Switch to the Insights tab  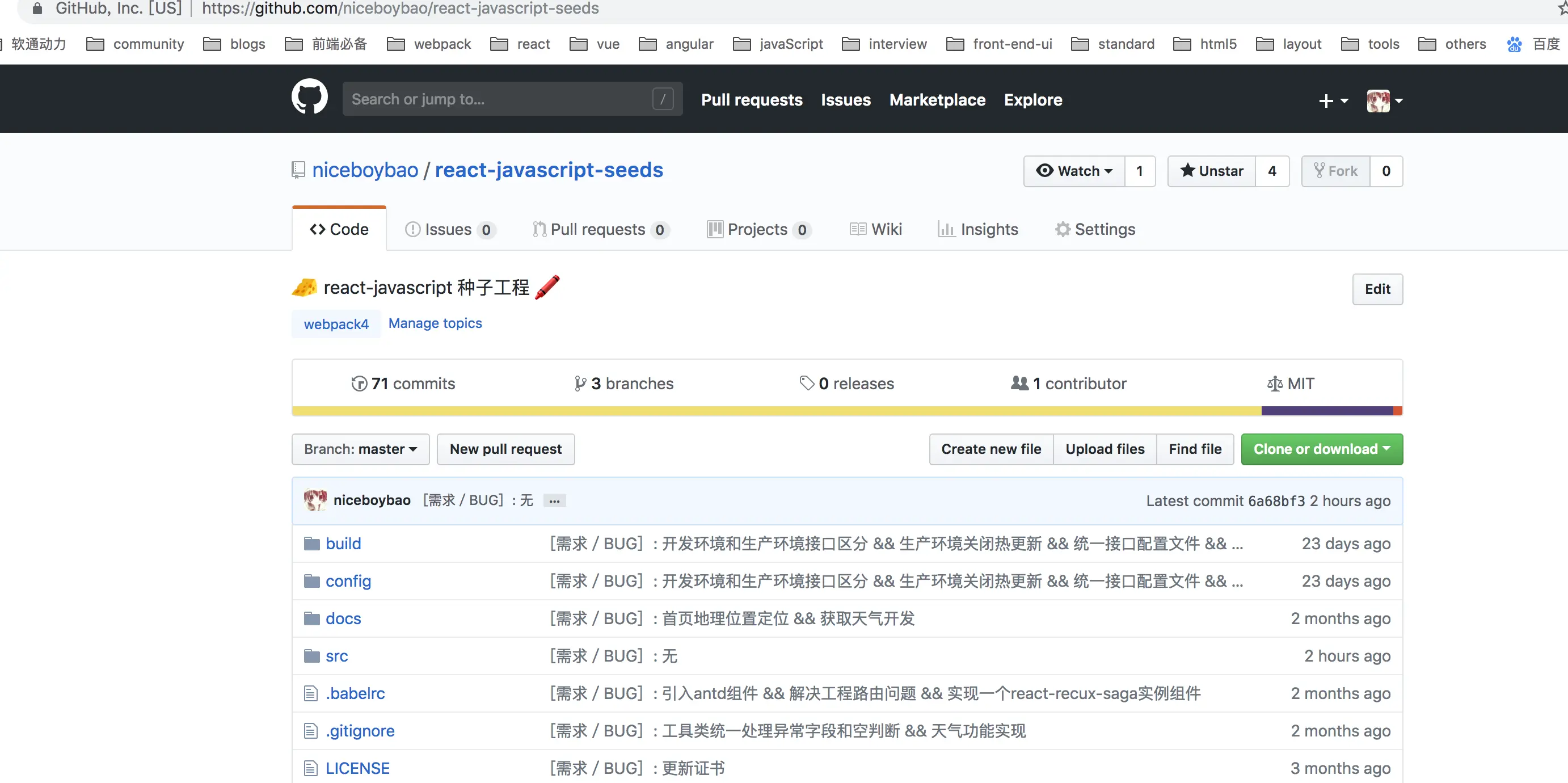978,230
